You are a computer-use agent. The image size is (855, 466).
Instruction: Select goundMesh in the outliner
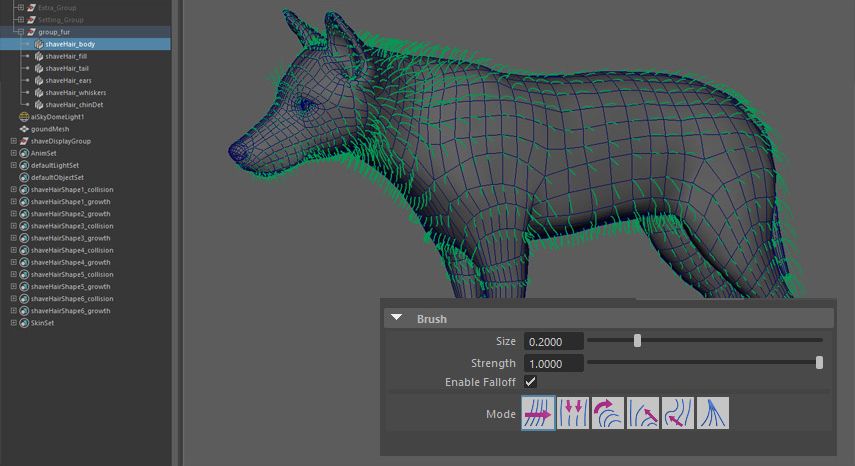[51, 129]
